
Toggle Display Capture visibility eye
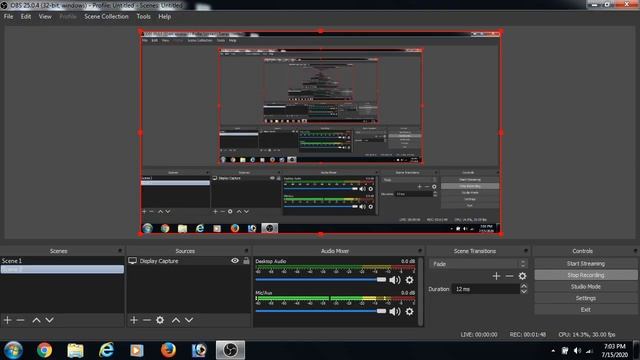tap(235, 260)
